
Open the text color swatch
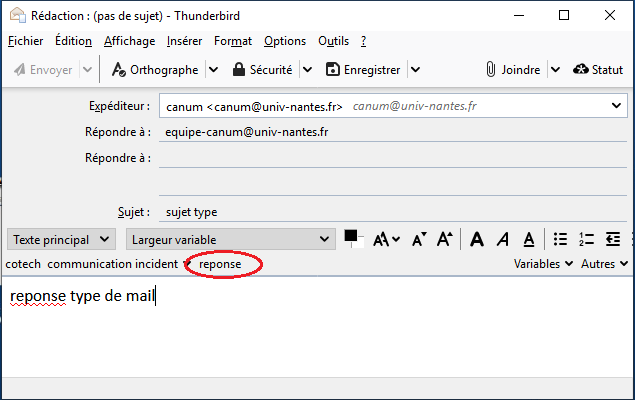[x=352, y=238]
